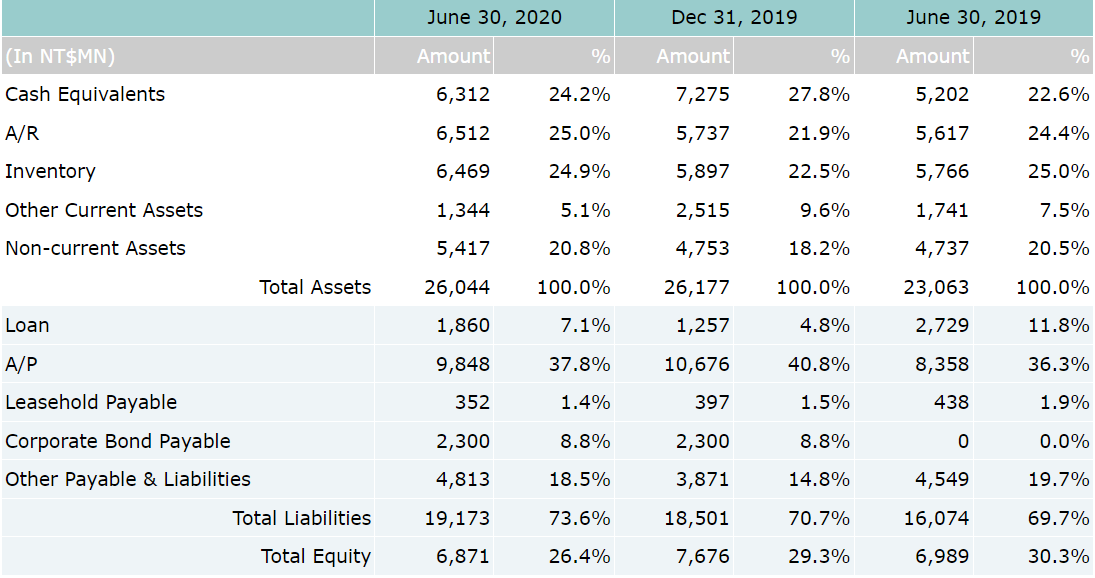Select the Loan row label
Viewport: 1095px width, 578px height.
(27, 325)
